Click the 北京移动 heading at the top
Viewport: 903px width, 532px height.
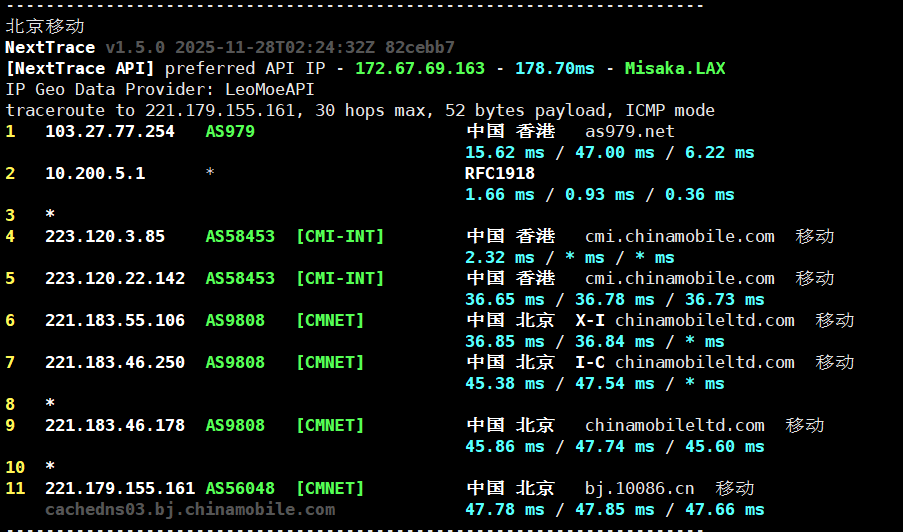coord(45,26)
